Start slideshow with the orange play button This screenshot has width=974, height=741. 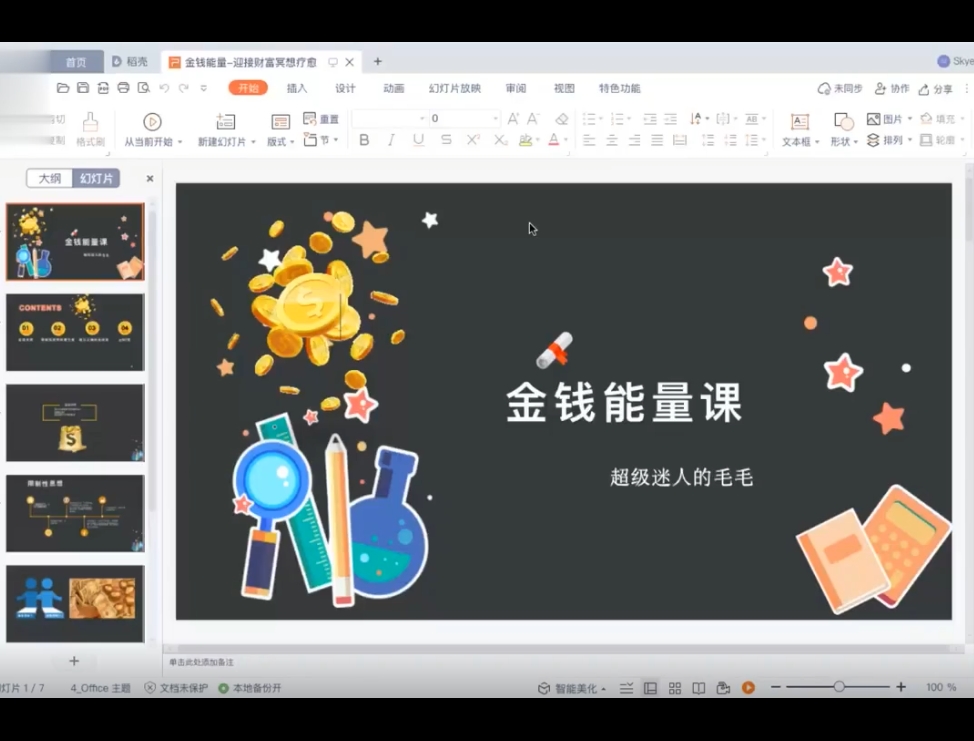click(749, 687)
